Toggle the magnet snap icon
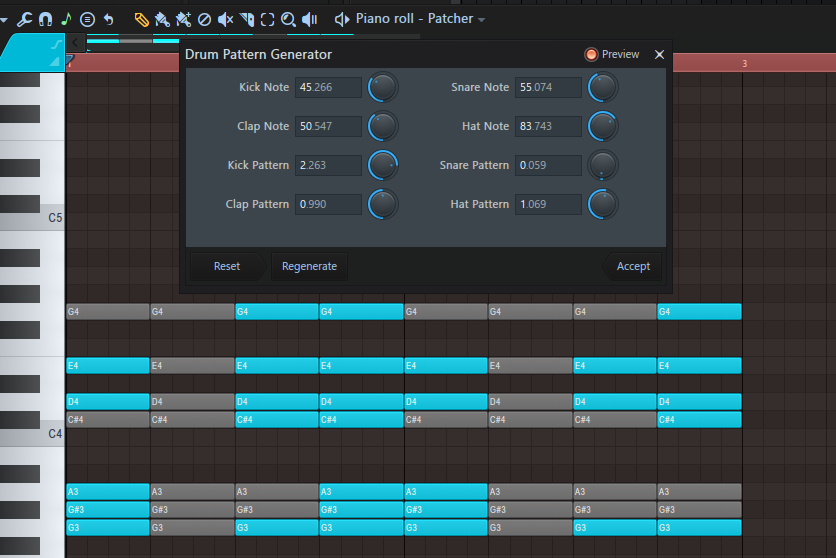This screenshot has width=836, height=558. 45,19
